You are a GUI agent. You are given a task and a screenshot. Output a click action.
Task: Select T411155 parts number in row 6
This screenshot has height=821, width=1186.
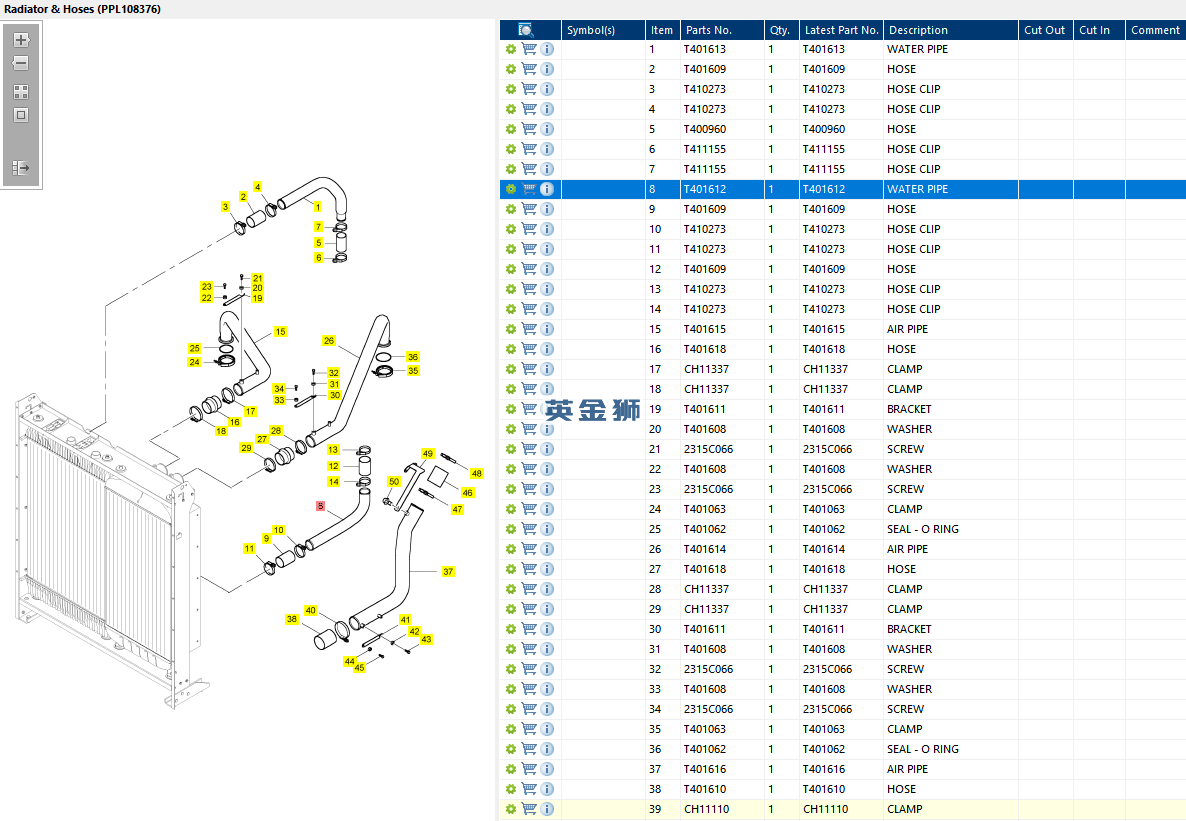click(x=704, y=149)
